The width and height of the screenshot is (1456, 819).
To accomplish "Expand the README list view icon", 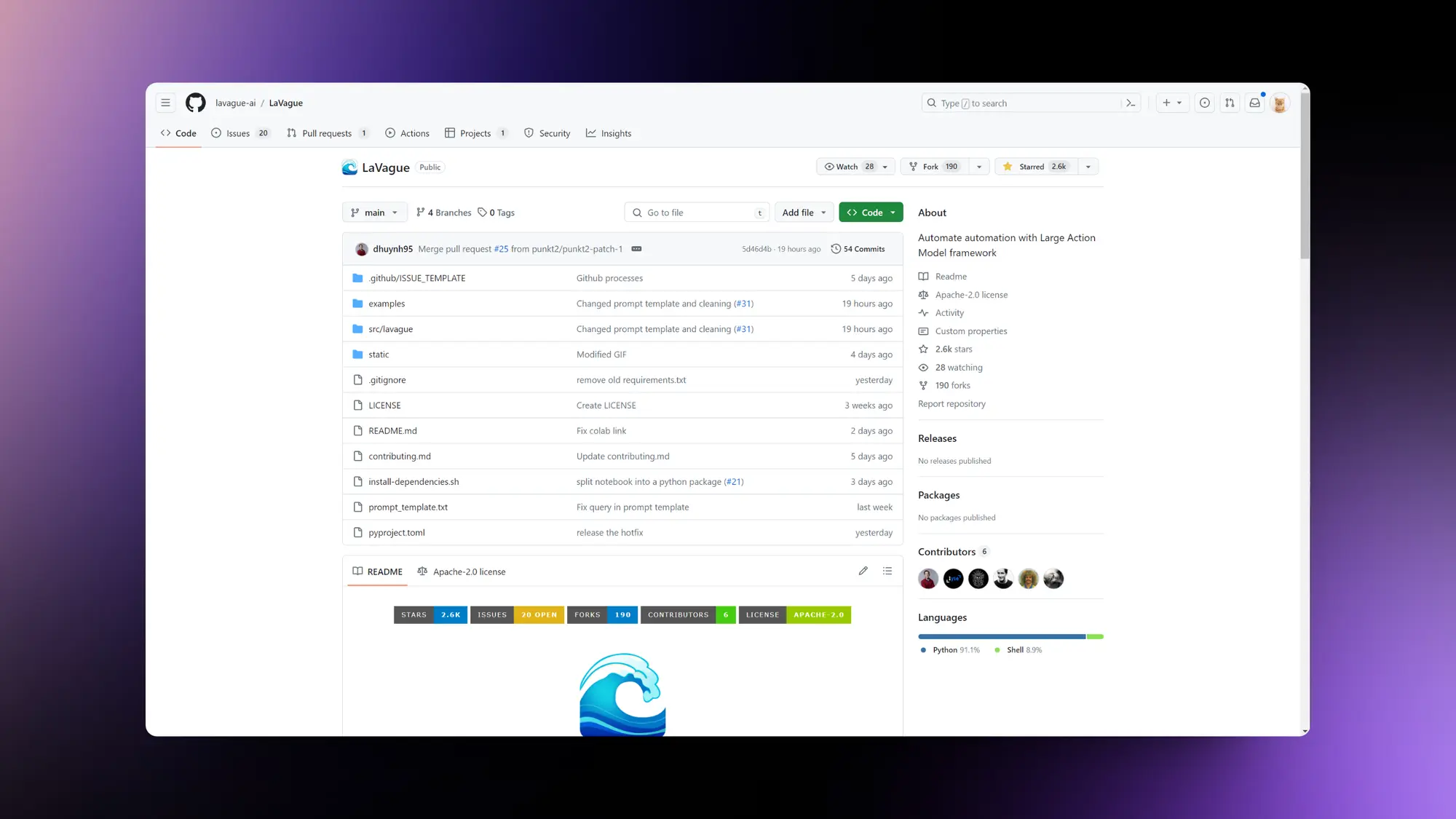I will tap(887, 570).
